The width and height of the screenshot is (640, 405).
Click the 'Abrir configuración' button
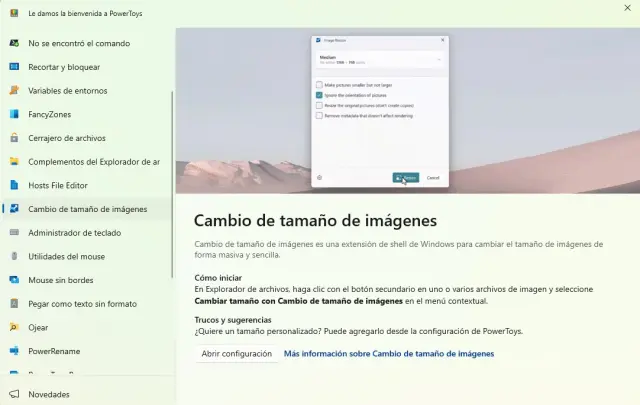236,353
